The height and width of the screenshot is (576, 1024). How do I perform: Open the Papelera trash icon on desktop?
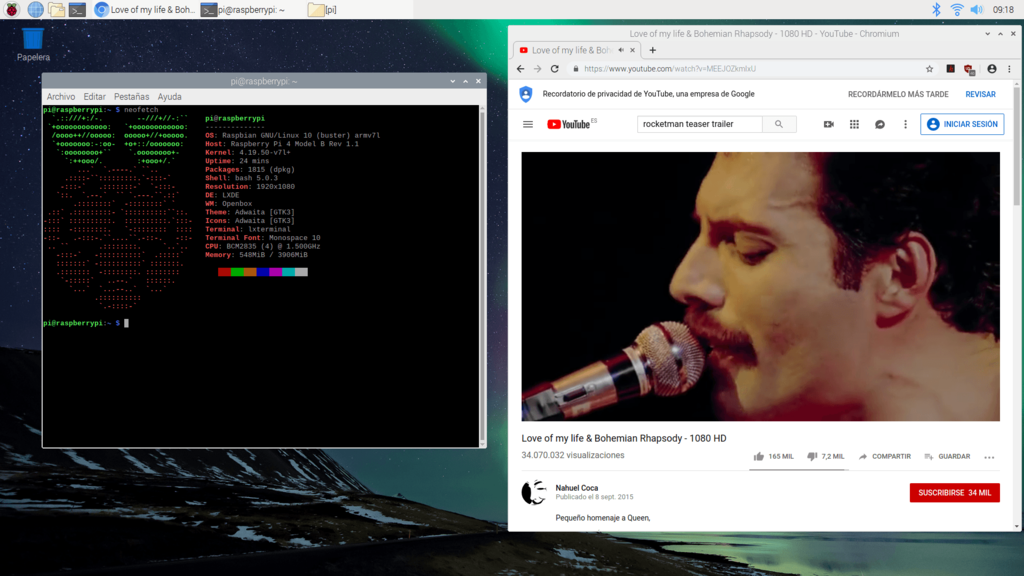pos(33,40)
